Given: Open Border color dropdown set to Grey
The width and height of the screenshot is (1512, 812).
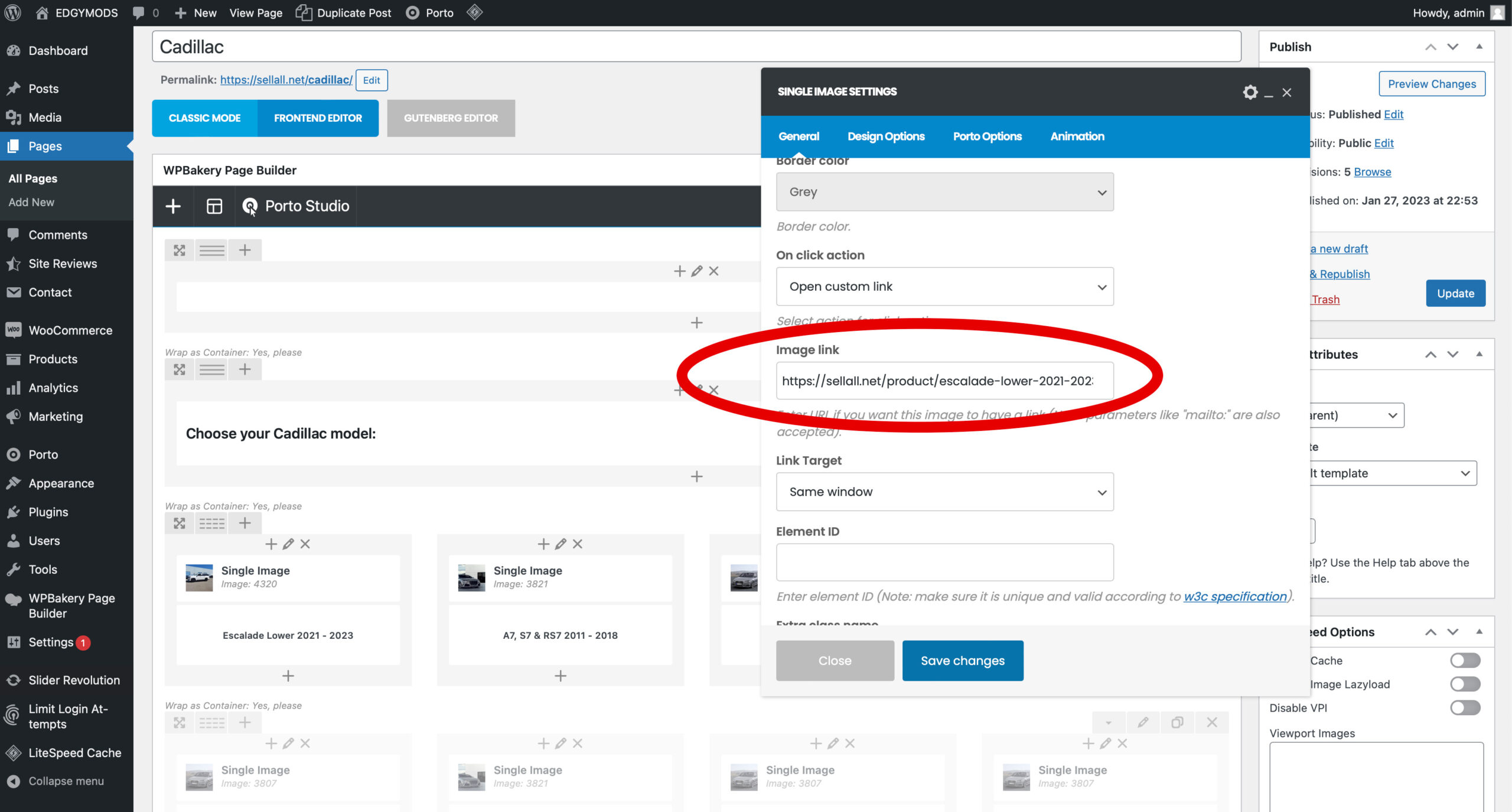Looking at the screenshot, I should point(944,192).
